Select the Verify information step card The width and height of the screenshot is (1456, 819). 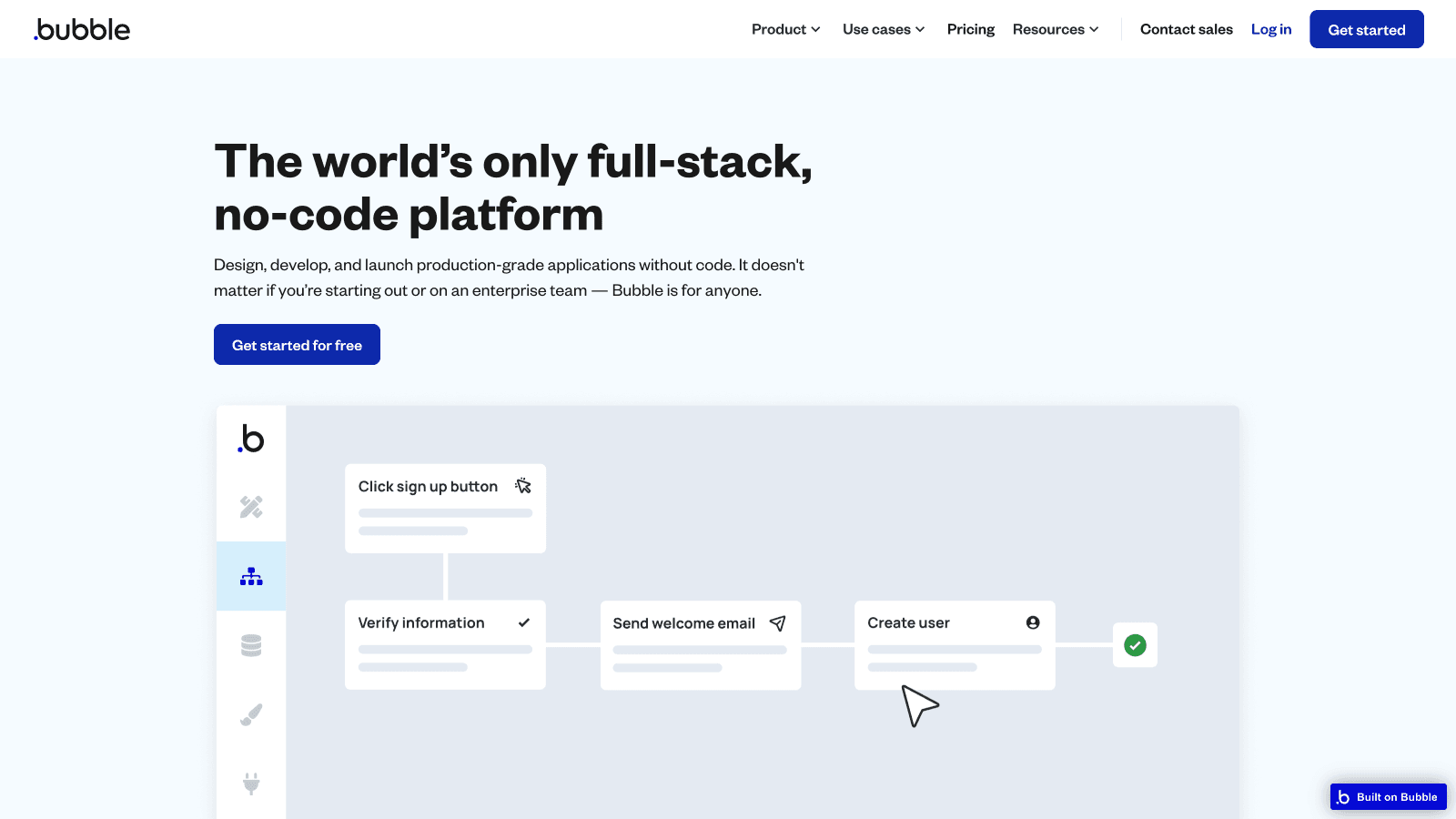445,644
